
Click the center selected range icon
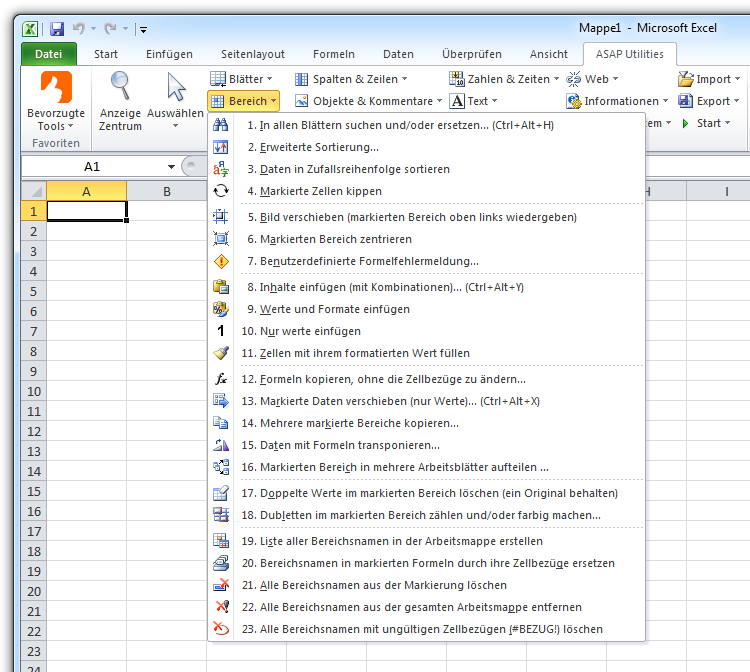[x=221, y=239]
